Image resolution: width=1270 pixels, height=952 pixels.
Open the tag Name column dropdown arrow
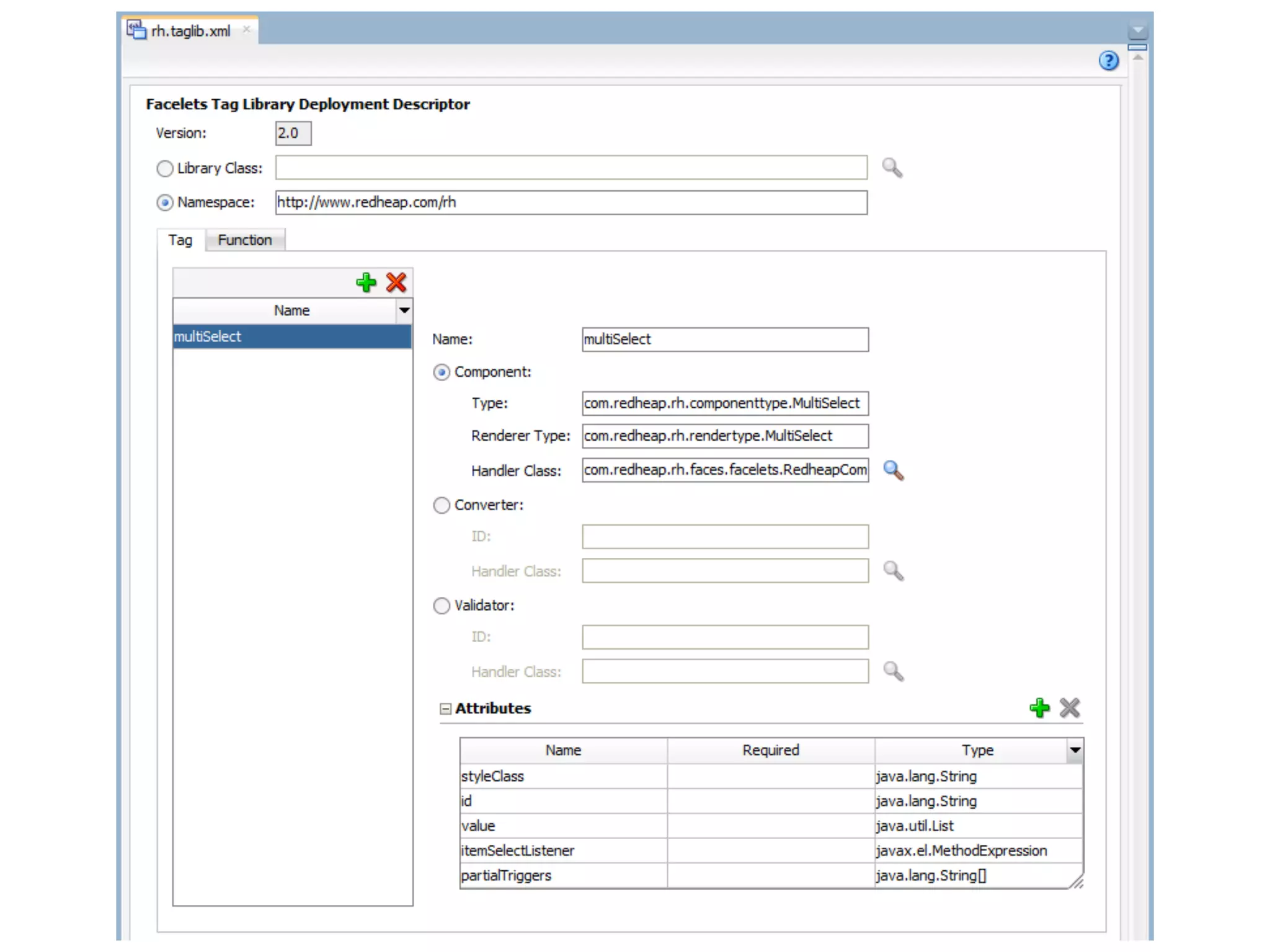404,310
